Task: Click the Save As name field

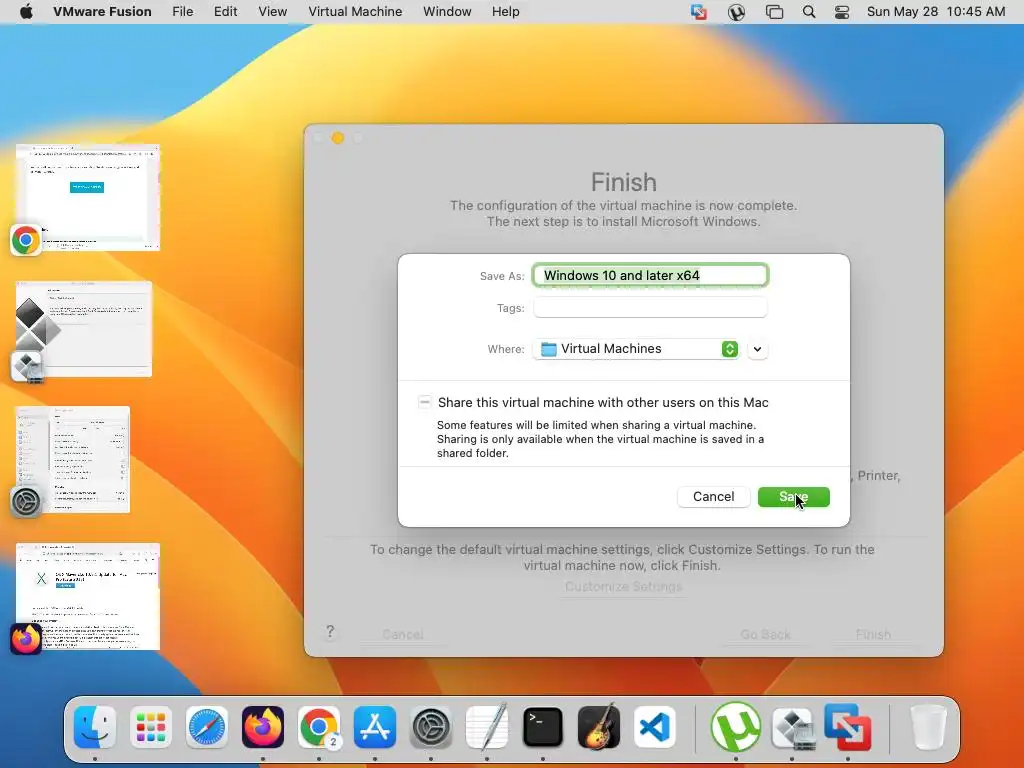Action: [650, 275]
